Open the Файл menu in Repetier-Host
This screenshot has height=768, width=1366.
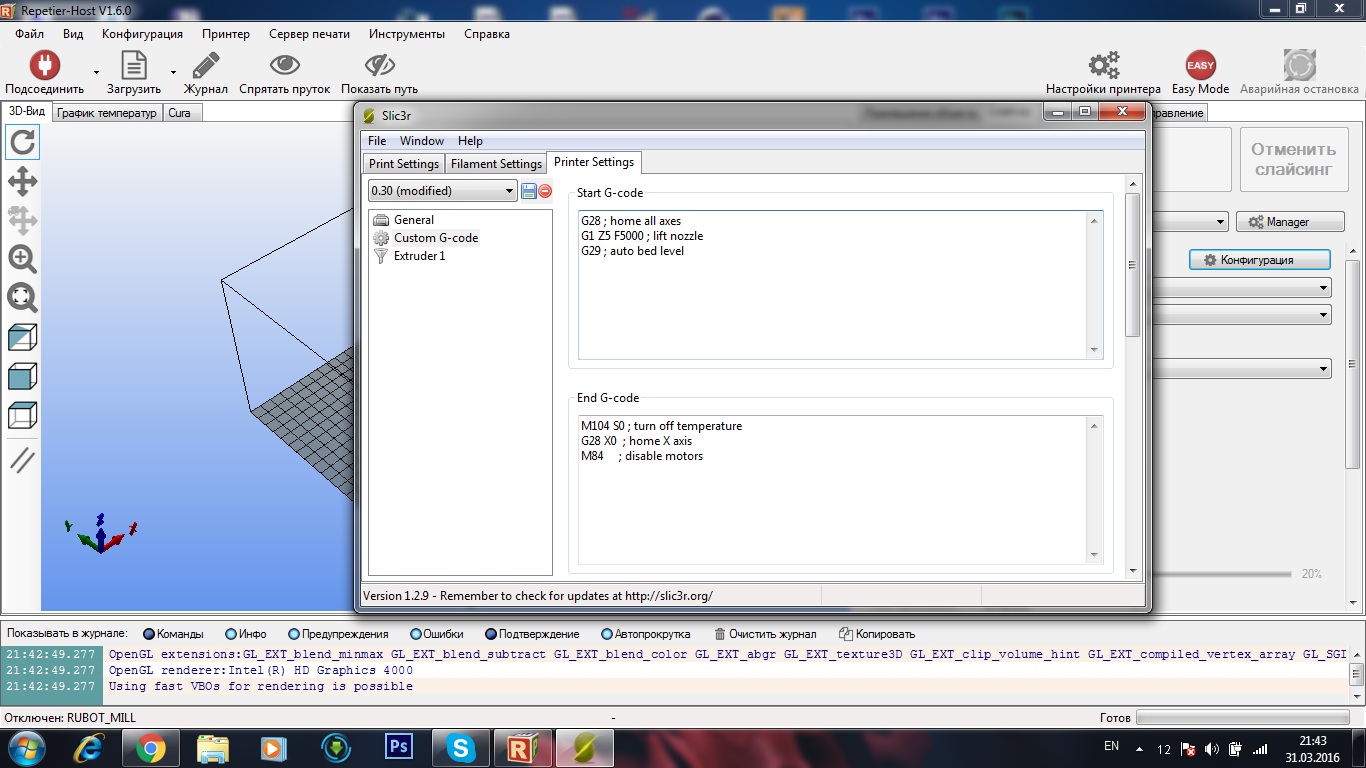[x=30, y=34]
